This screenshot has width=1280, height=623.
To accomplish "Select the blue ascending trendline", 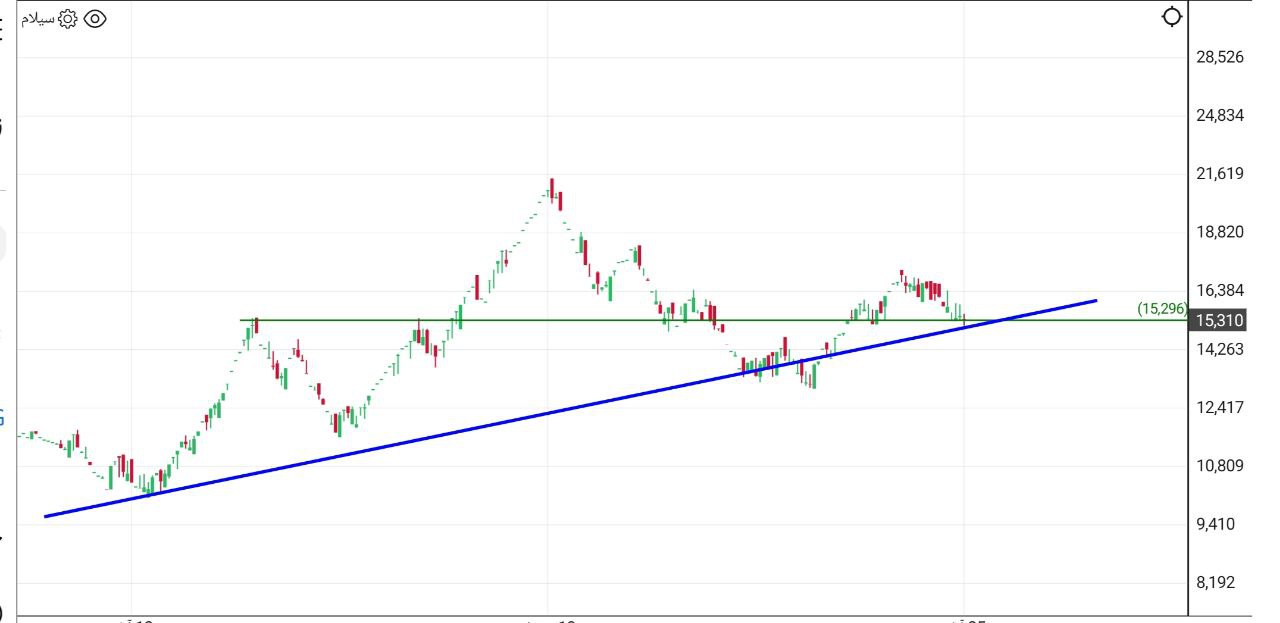I will tap(600, 401).
